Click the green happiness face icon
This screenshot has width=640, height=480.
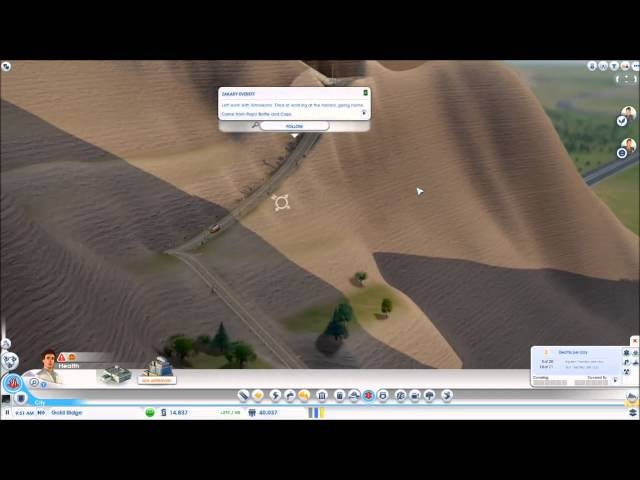[x=150, y=412]
